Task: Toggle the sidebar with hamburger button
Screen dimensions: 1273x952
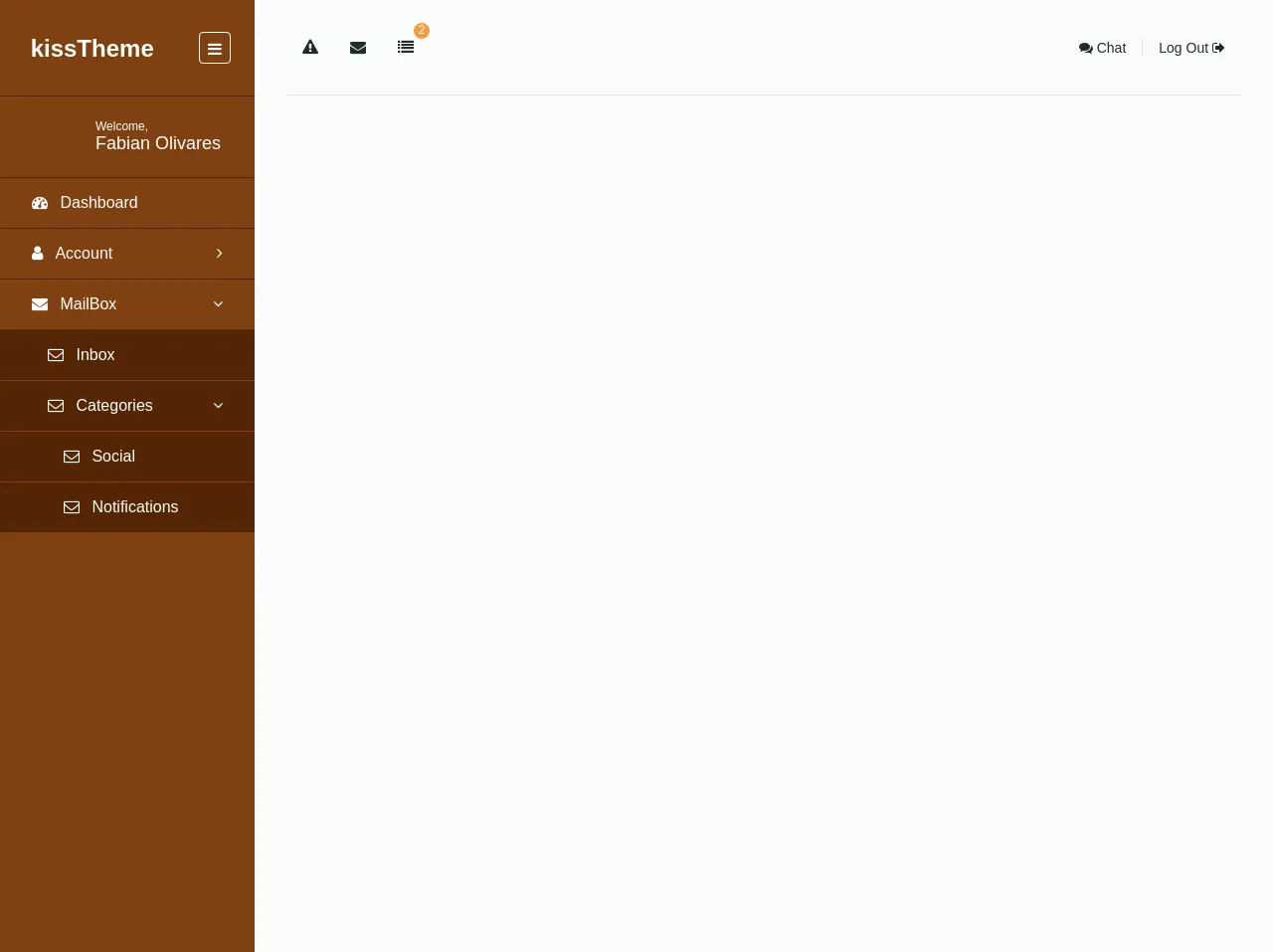Action: point(215,48)
